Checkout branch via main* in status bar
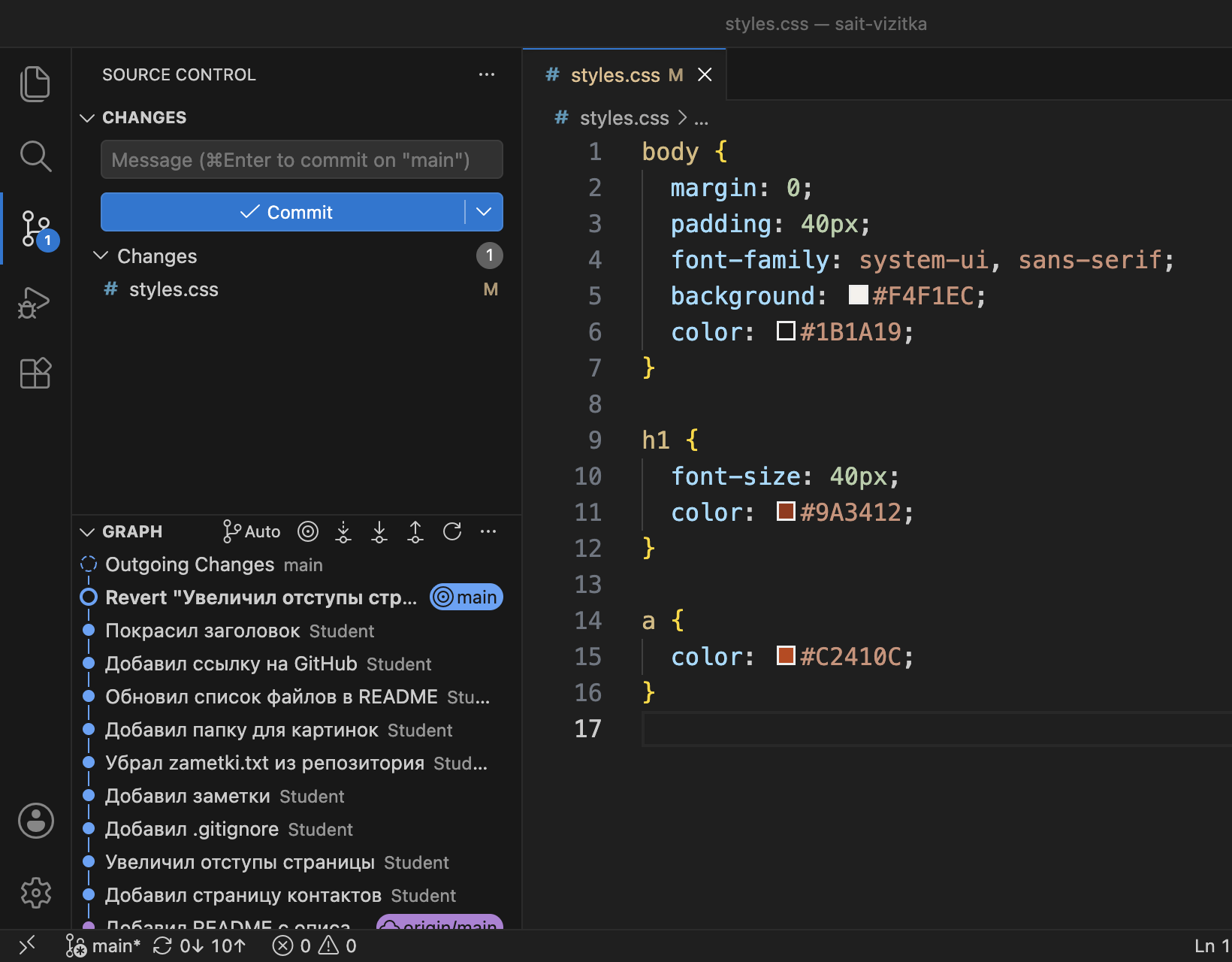The image size is (1232, 962). point(103,945)
